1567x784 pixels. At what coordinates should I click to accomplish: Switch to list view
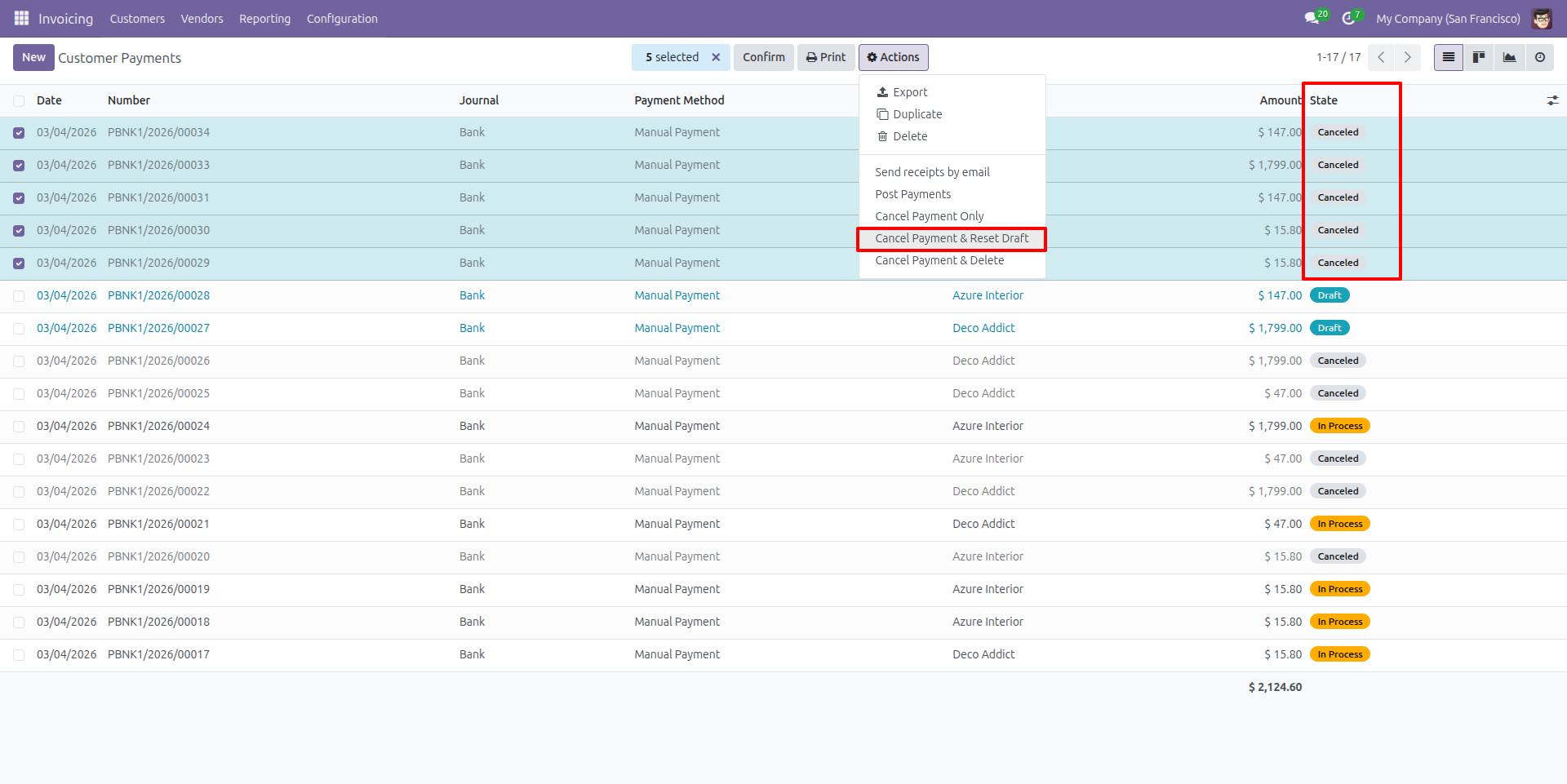[x=1449, y=57]
